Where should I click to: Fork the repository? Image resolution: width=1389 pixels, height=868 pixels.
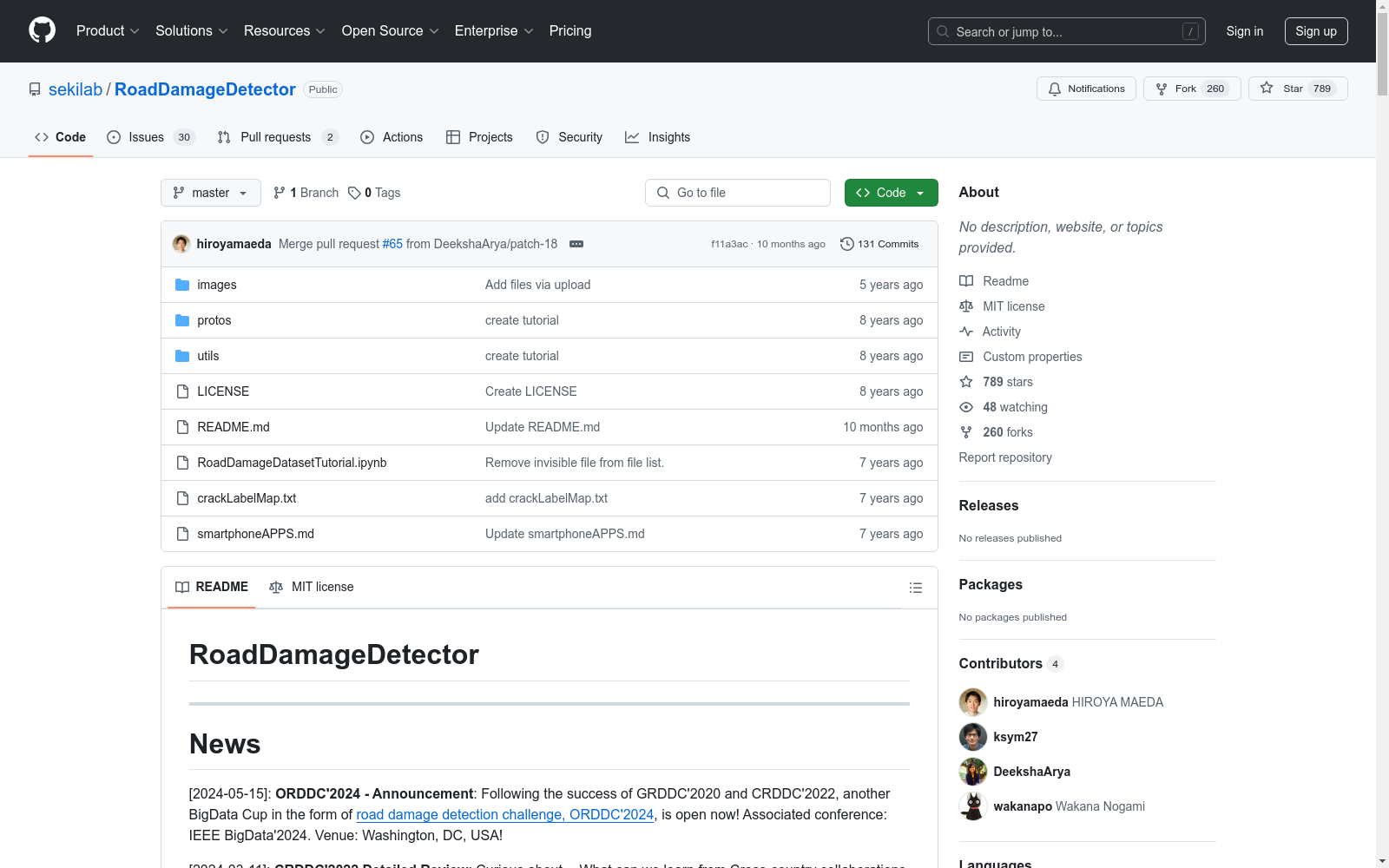click(1192, 89)
